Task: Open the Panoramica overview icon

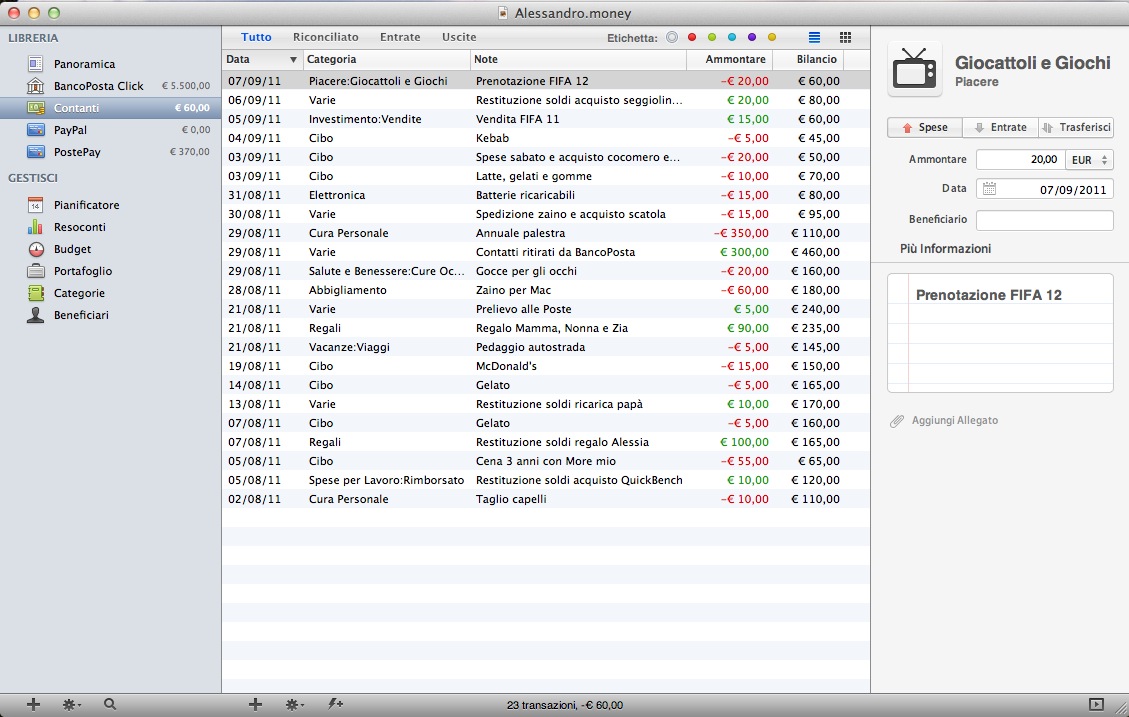Action: [x=35, y=64]
